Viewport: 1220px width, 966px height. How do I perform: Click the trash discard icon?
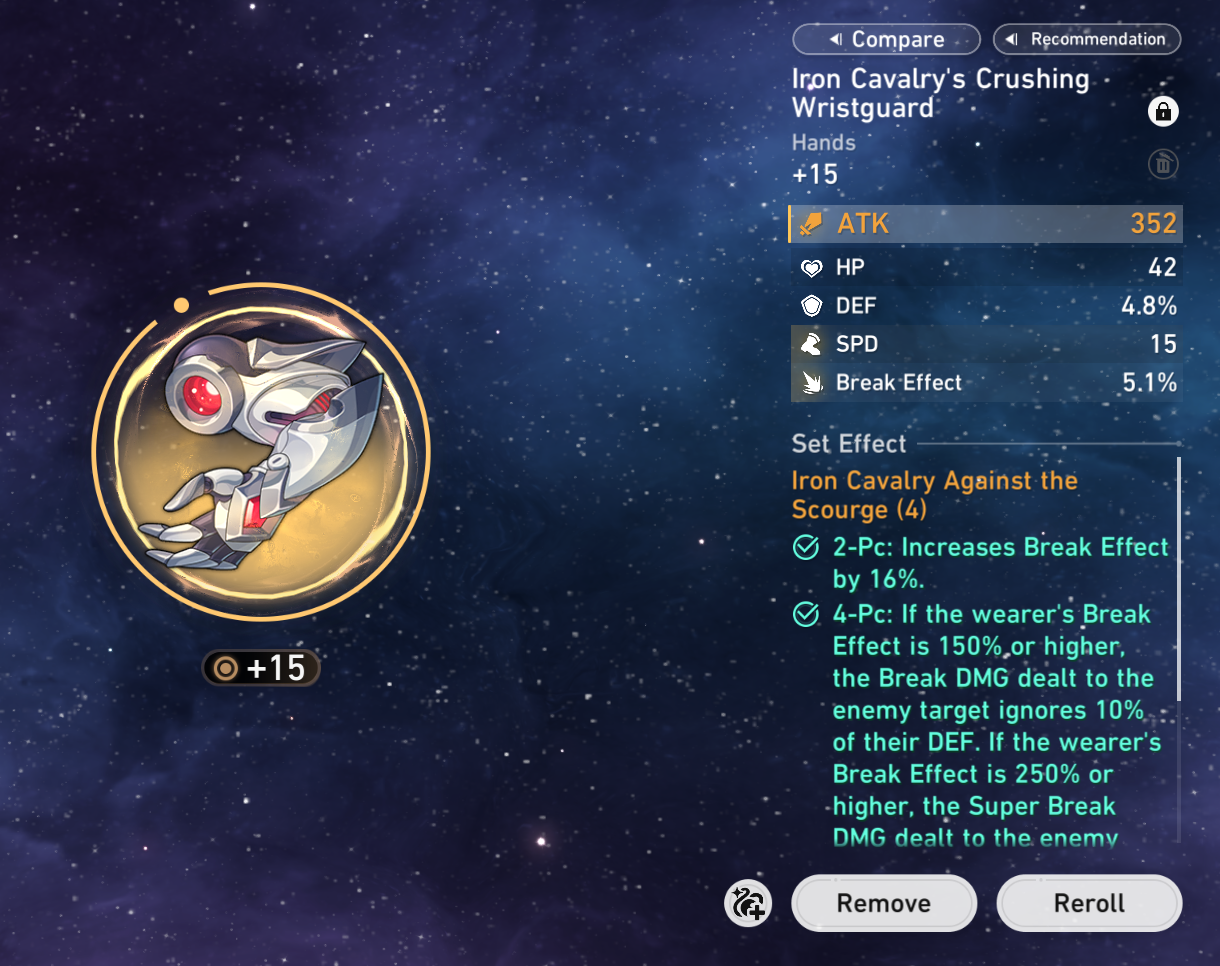coord(1163,164)
